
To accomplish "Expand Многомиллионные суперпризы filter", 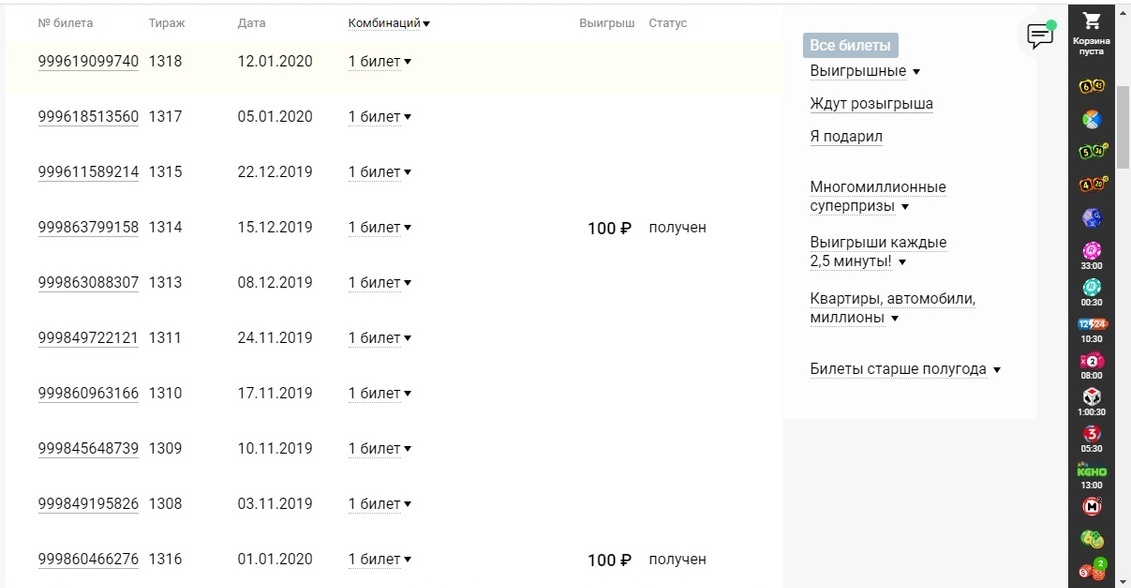I will click(877, 196).
